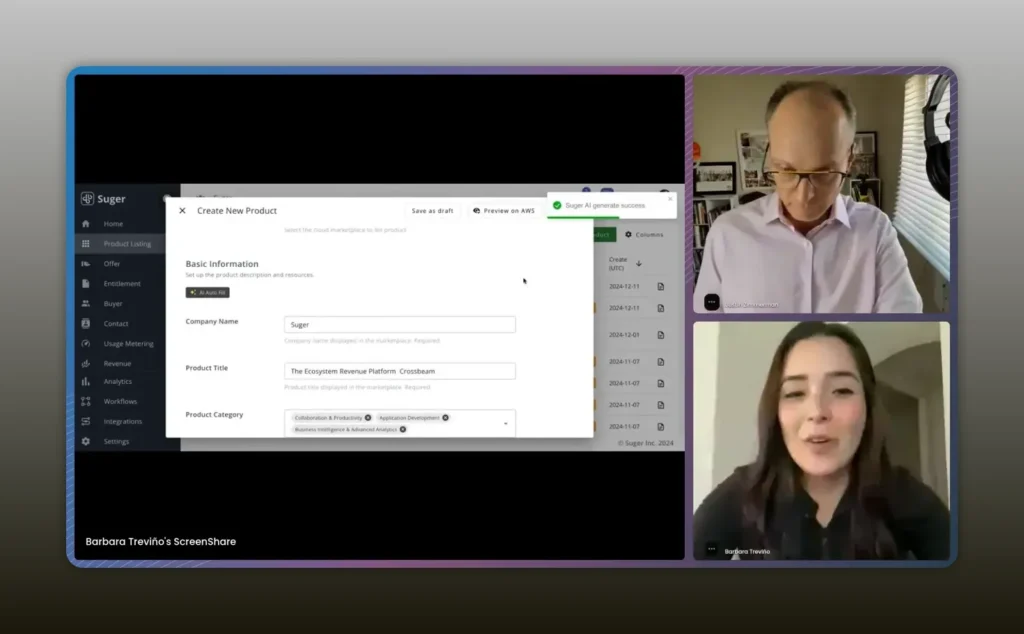
Task: Click the Preview on AWS button
Action: 504,211
